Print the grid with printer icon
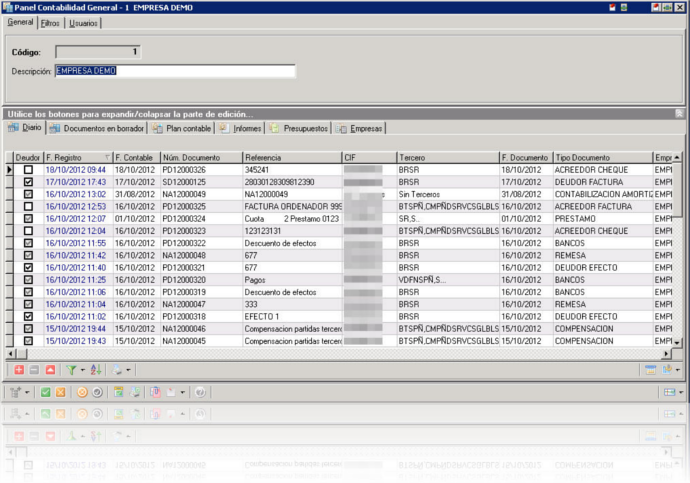 tap(117, 370)
